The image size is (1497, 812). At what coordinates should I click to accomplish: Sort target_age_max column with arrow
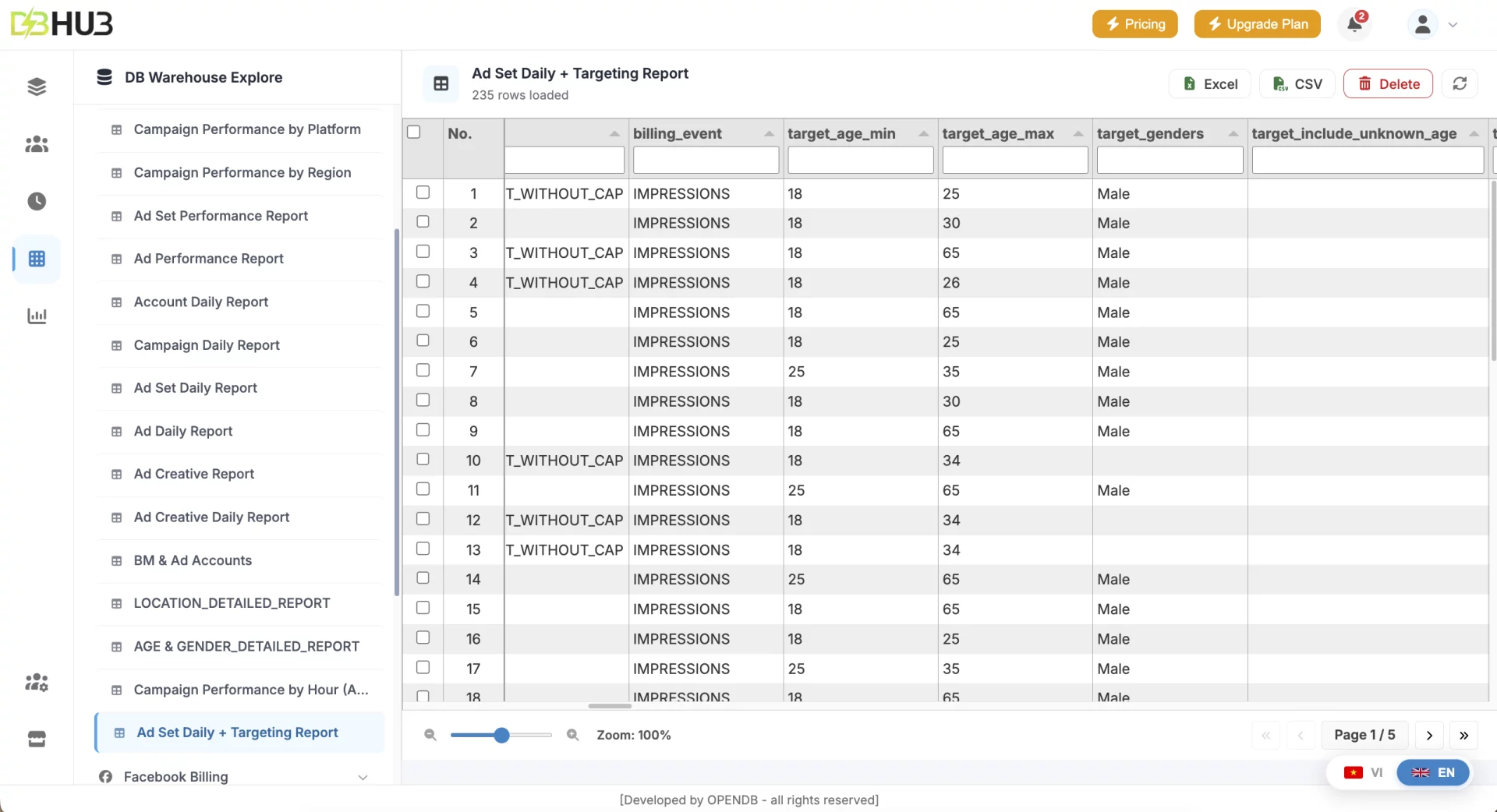[1078, 134]
